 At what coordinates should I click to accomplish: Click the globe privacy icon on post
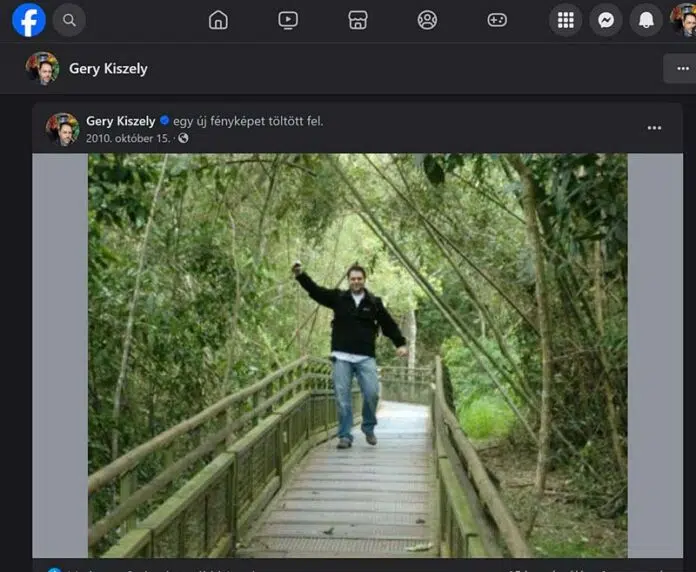(x=183, y=138)
